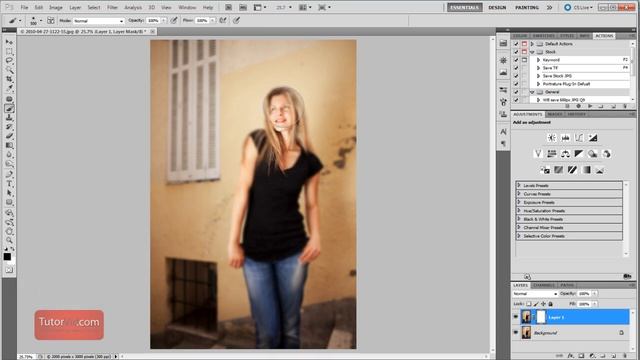Viewport: 640px width, 360px height.
Task: Enable airbrush mode in options bar
Action: coord(223,20)
